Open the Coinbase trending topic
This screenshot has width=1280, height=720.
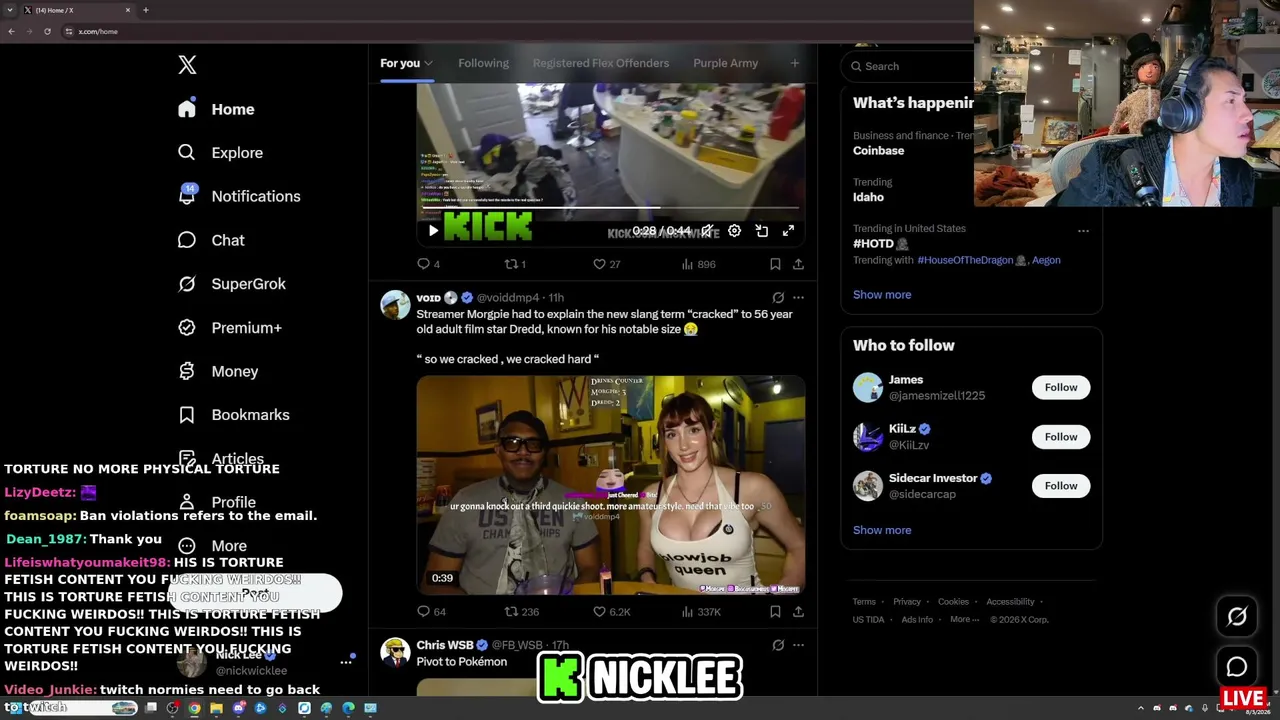(x=878, y=151)
